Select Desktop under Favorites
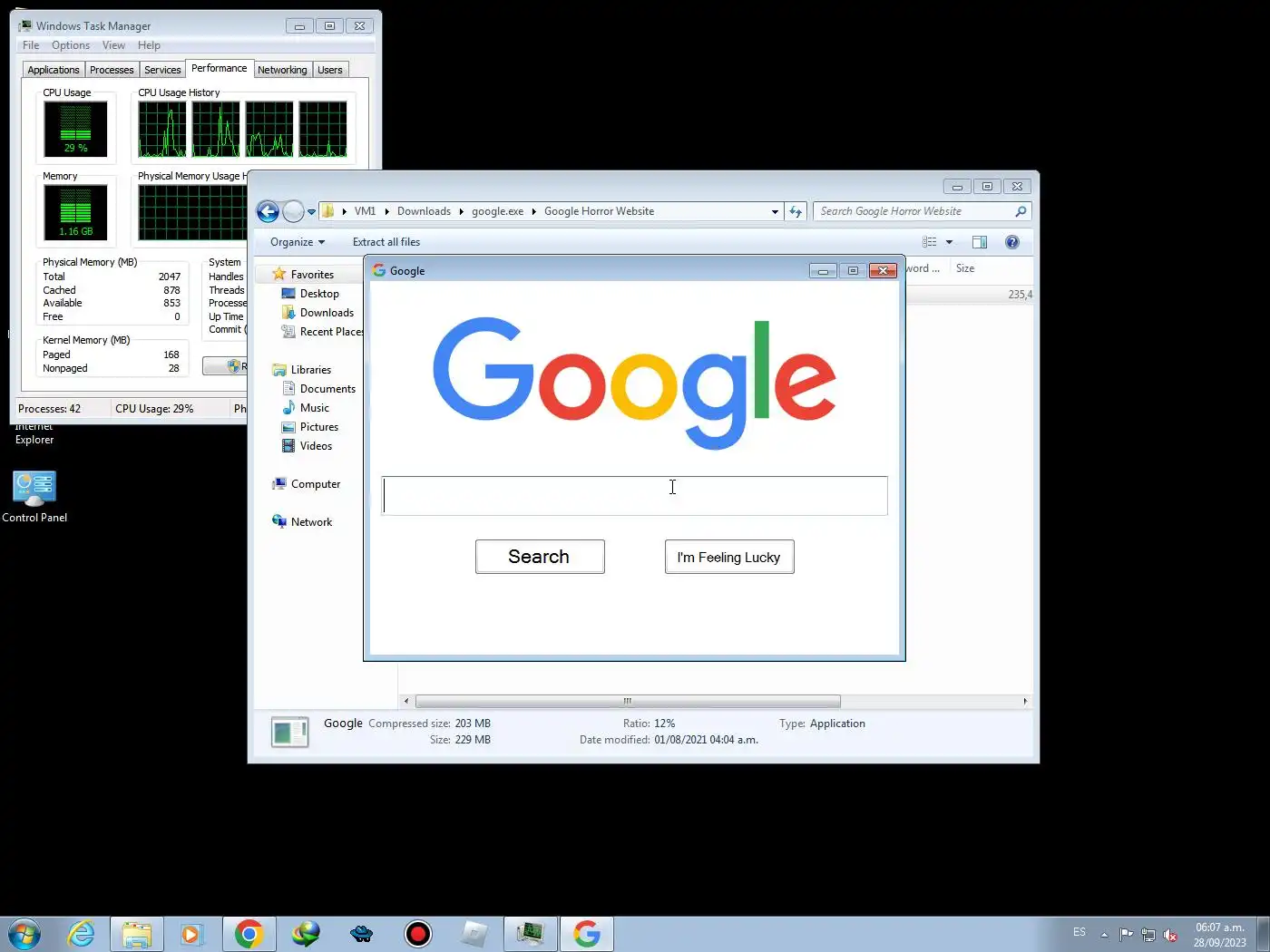The height and width of the screenshot is (952, 1270). 319,294
